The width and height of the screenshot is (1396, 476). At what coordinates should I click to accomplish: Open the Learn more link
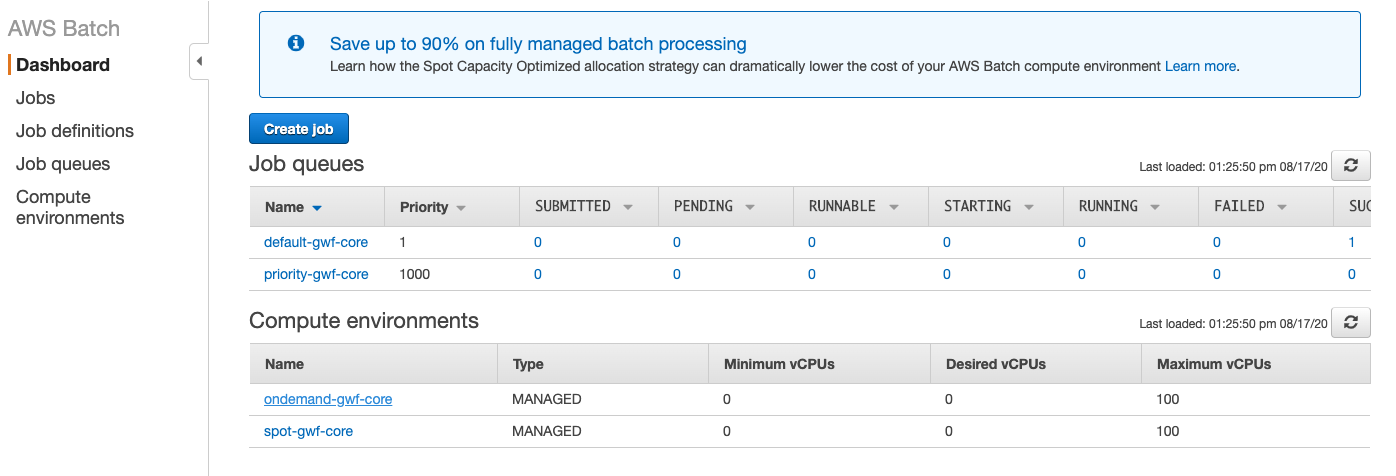point(1201,67)
